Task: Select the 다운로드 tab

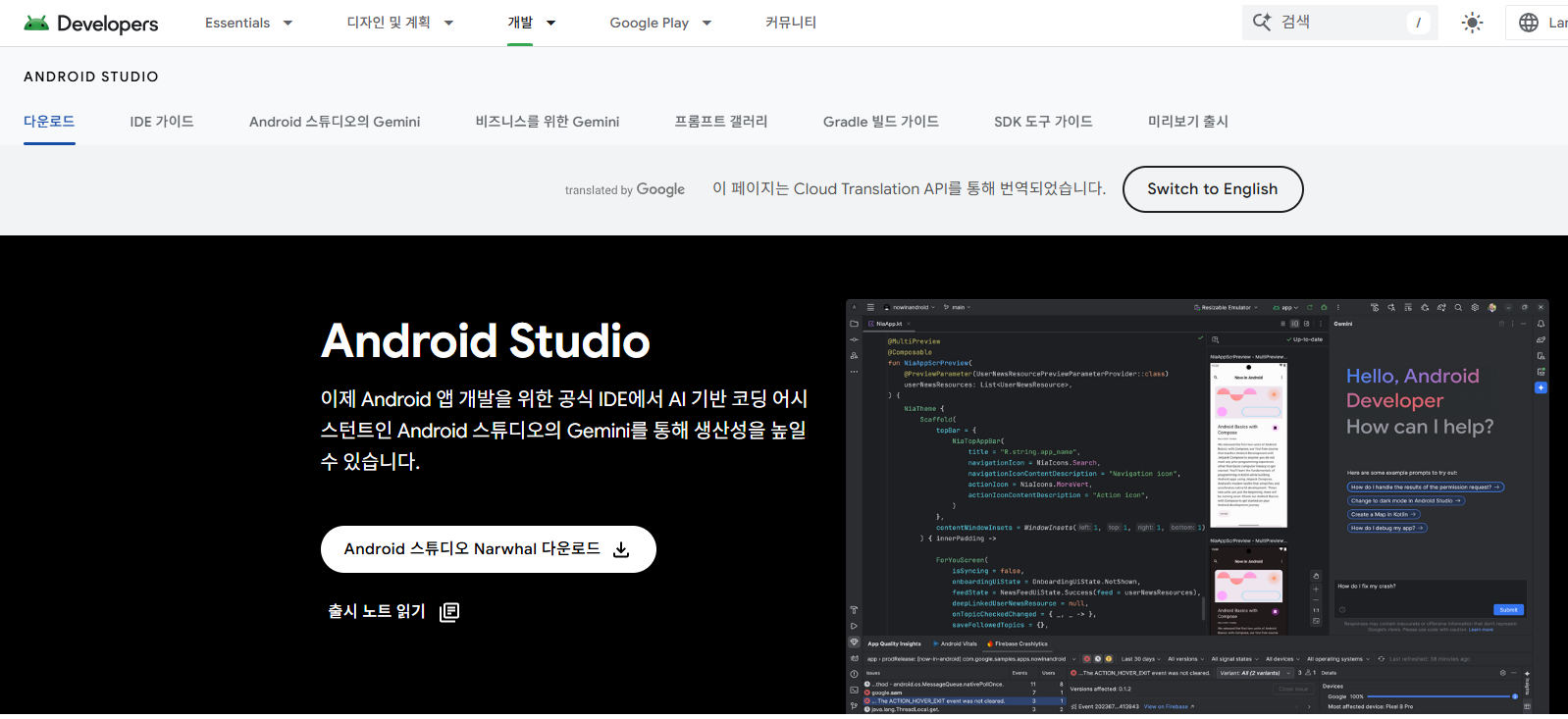Action: pyautogui.click(x=49, y=122)
